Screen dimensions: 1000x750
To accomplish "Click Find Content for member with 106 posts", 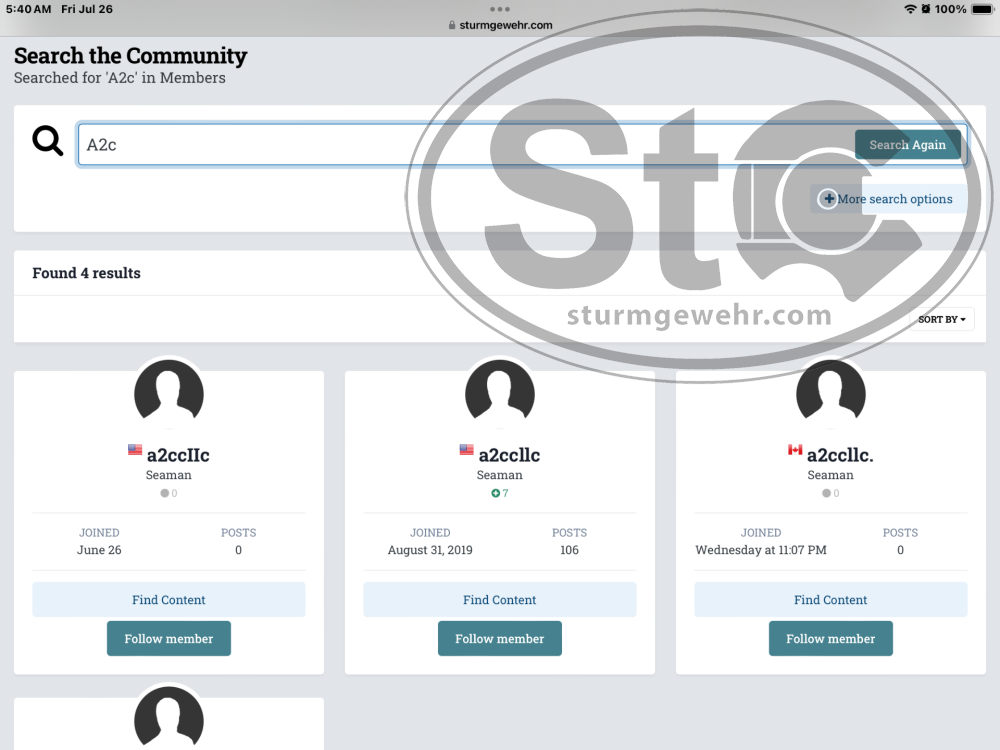I will (x=500, y=600).
